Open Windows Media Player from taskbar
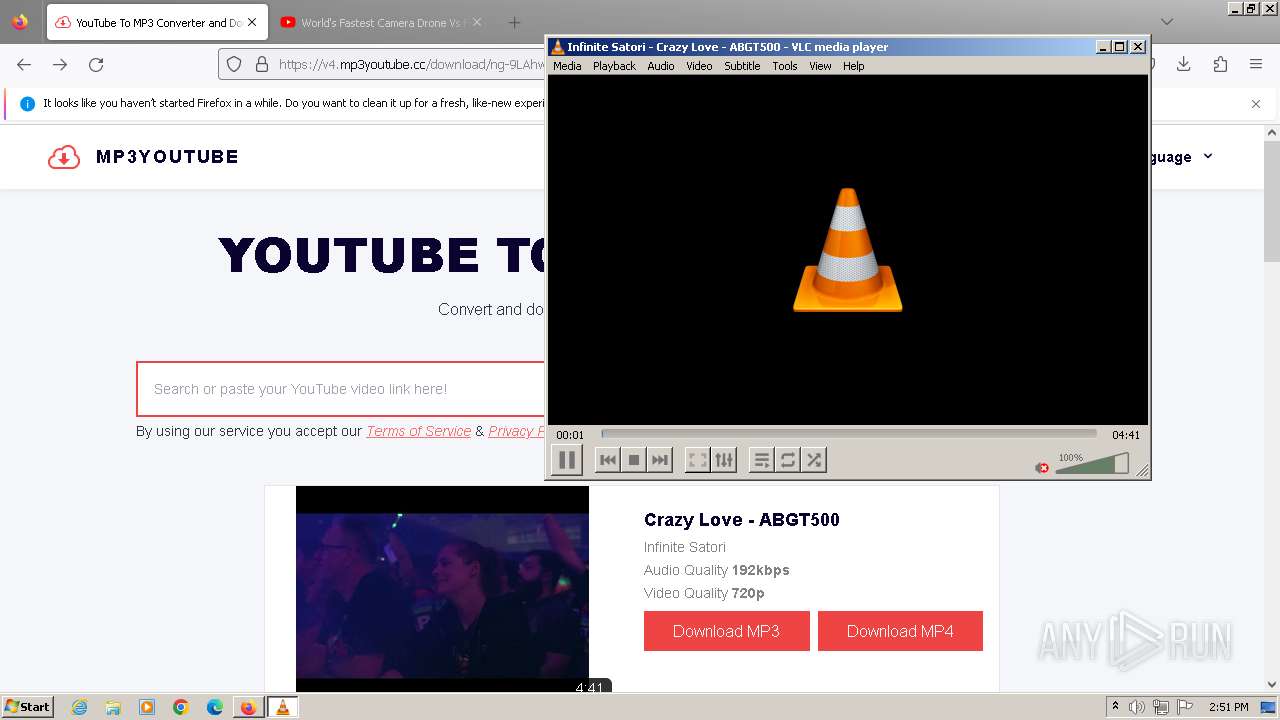This screenshot has width=1280, height=720. pos(147,707)
